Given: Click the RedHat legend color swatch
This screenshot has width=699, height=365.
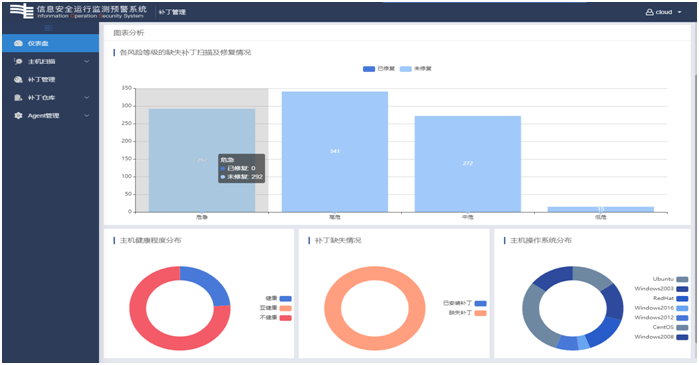Looking at the screenshot, I should (x=682, y=299).
